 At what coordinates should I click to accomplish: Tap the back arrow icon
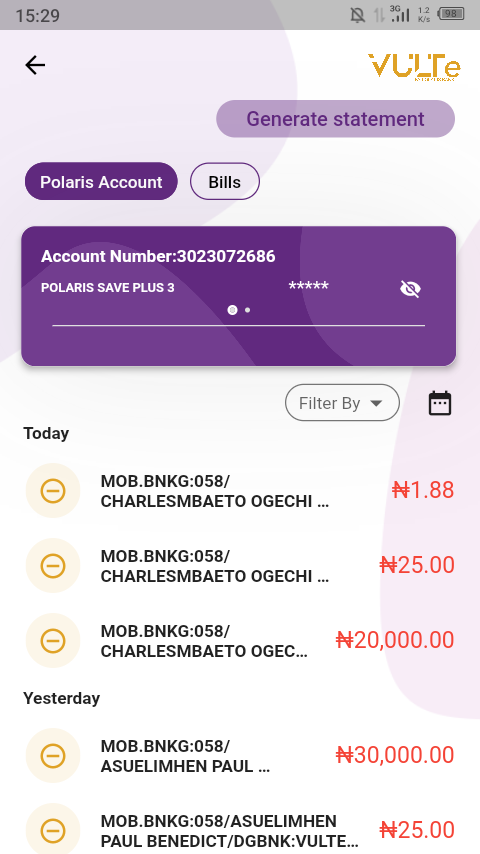click(x=35, y=65)
